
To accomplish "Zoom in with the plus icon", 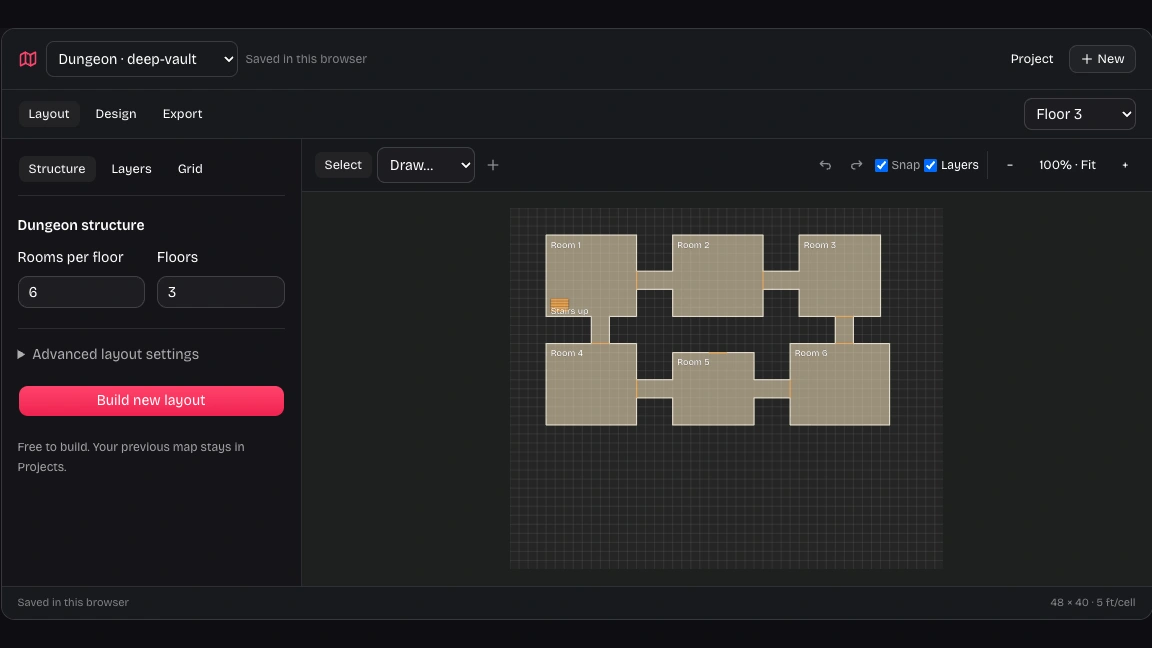I will (1125, 165).
